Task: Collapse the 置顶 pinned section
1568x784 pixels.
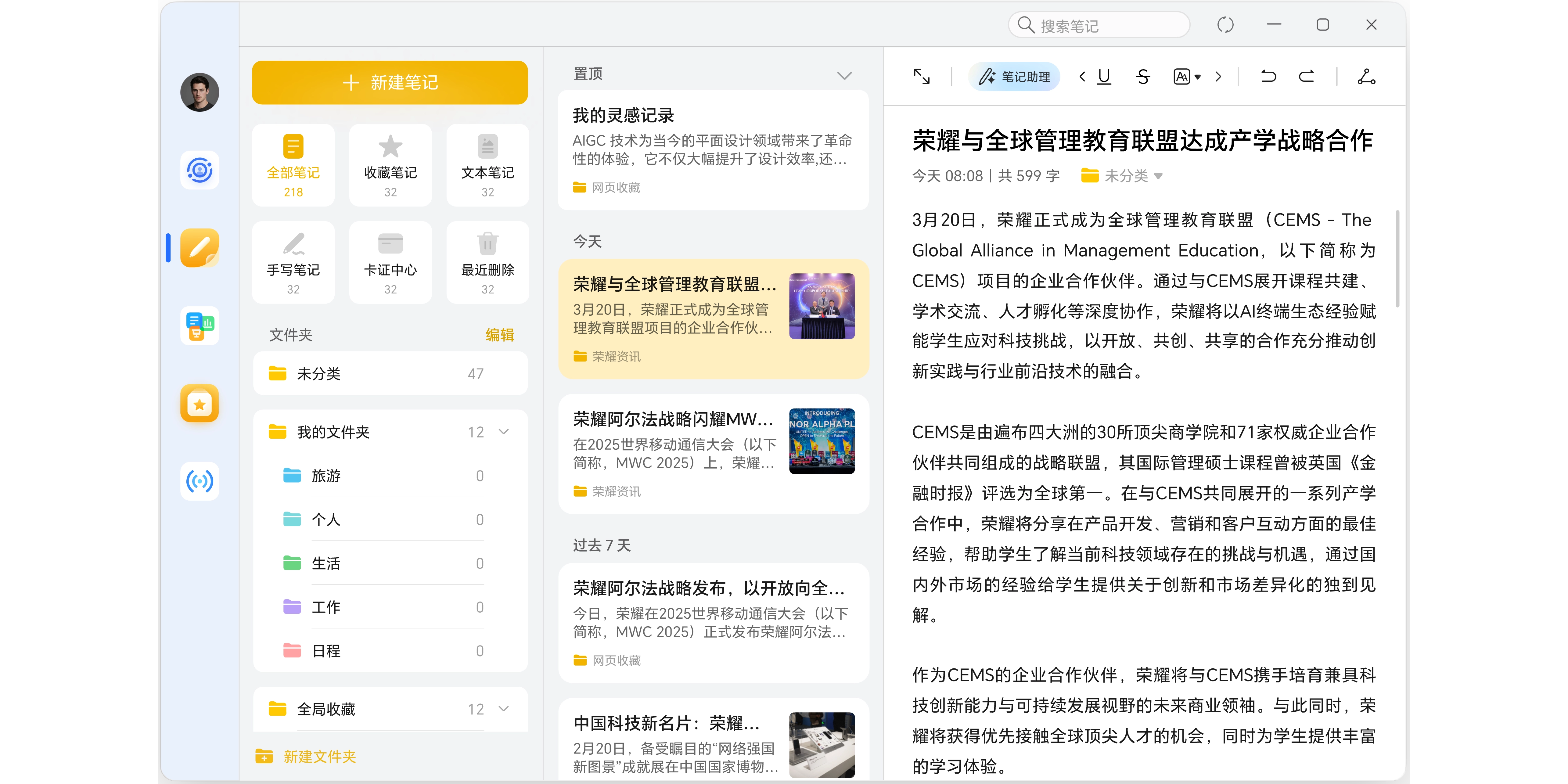Action: 844,75
